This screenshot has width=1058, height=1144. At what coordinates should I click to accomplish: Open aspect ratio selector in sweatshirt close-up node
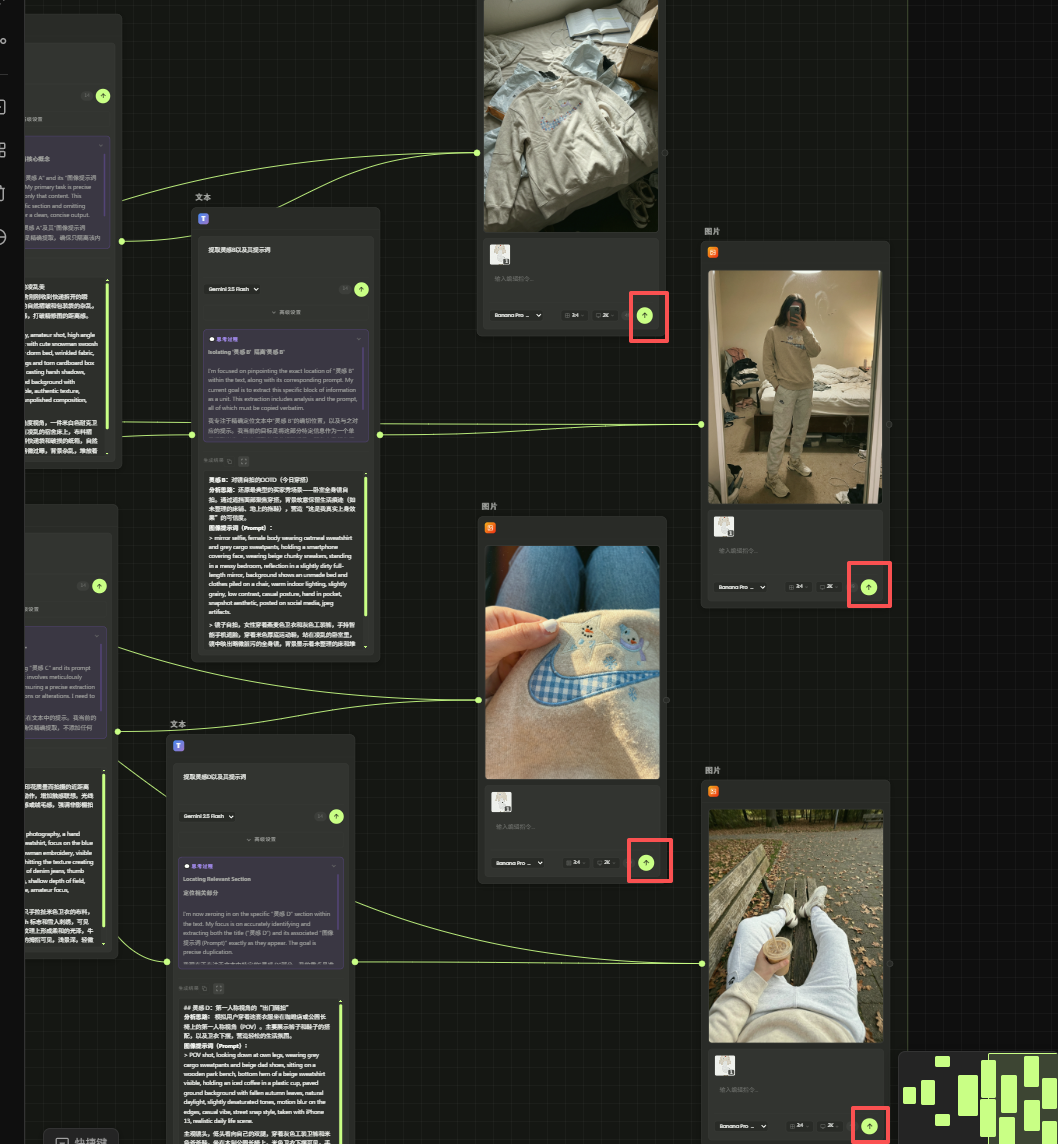click(x=575, y=862)
